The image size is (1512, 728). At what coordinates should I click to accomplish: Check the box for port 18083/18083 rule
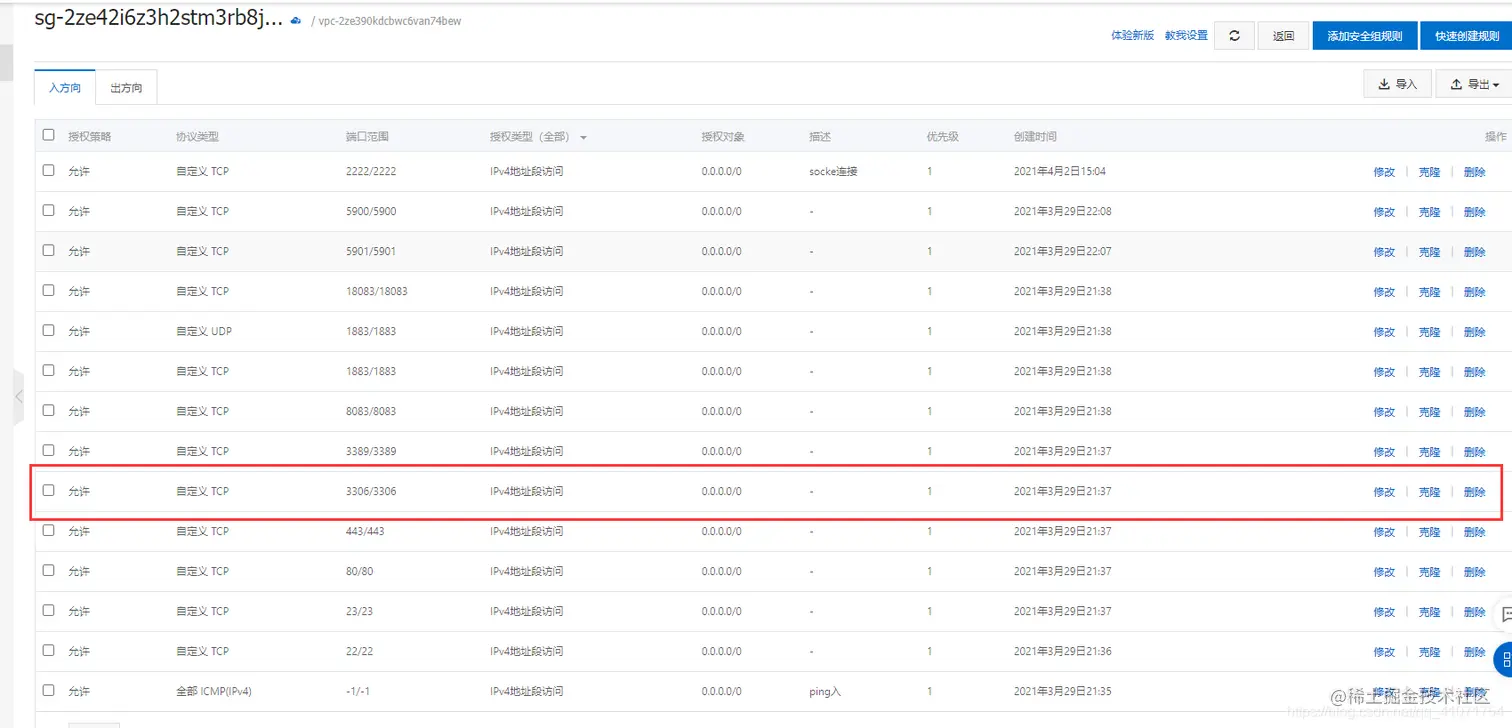[48, 290]
